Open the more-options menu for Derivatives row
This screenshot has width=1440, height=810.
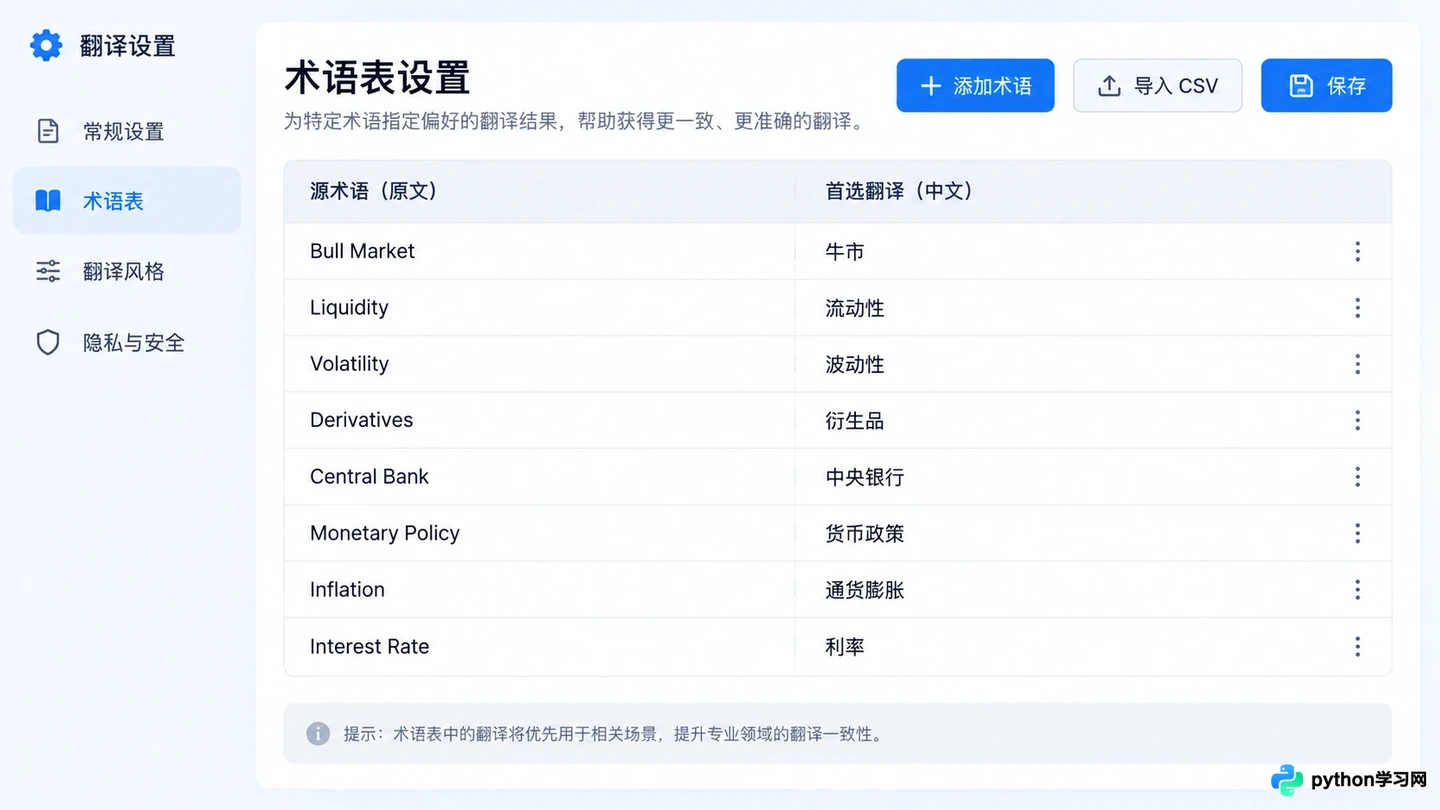click(1357, 420)
